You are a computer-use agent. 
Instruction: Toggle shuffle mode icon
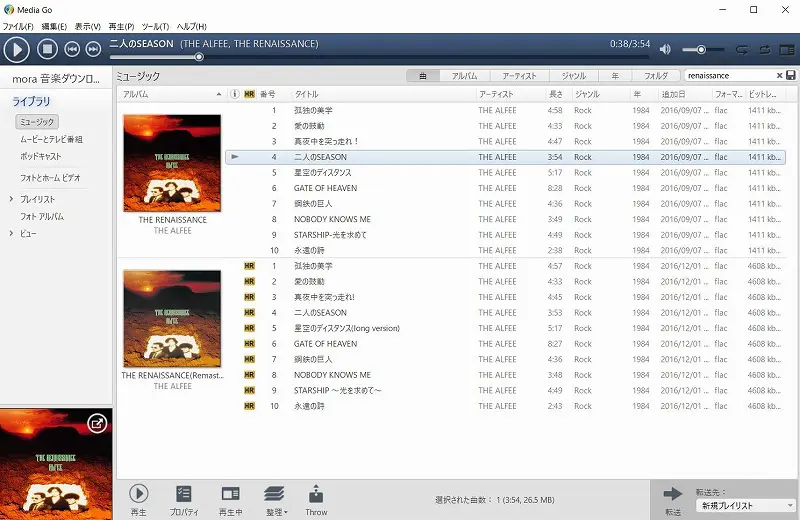click(742, 49)
